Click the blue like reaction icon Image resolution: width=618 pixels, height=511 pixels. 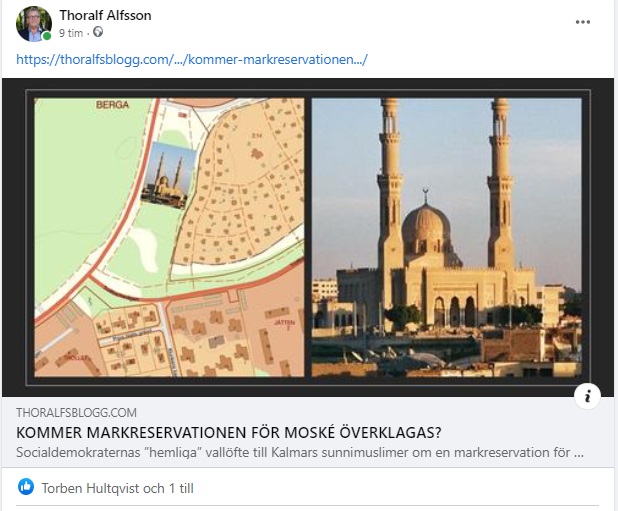pyautogui.click(x=26, y=487)
